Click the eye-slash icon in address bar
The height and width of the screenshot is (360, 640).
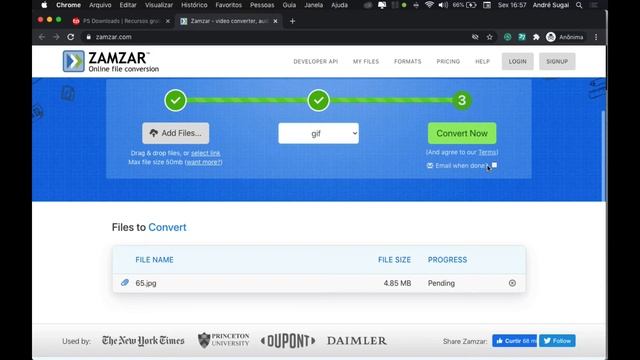475,37
